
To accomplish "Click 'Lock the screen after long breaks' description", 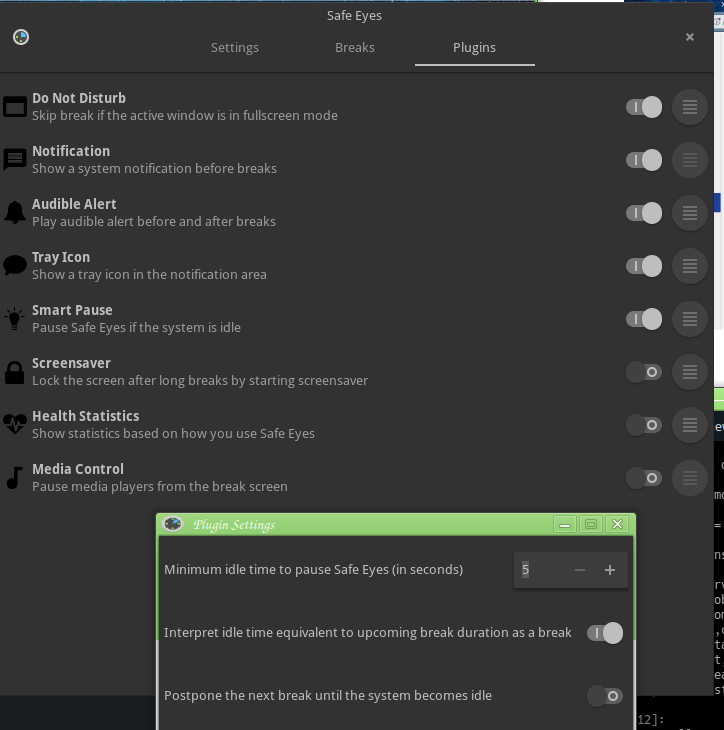I will 200,381.
